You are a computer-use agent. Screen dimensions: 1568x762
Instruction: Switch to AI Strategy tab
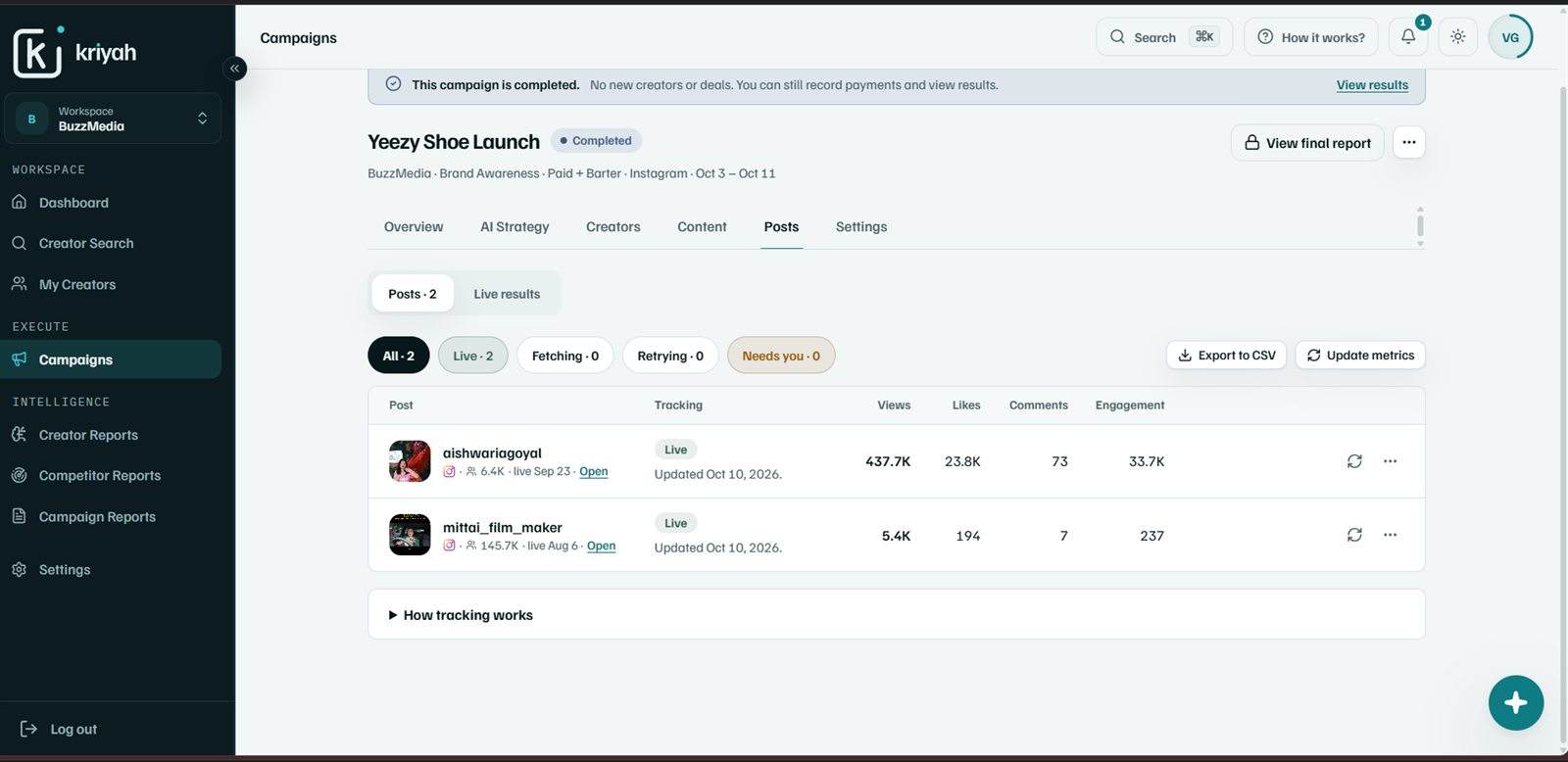point(514,226)
